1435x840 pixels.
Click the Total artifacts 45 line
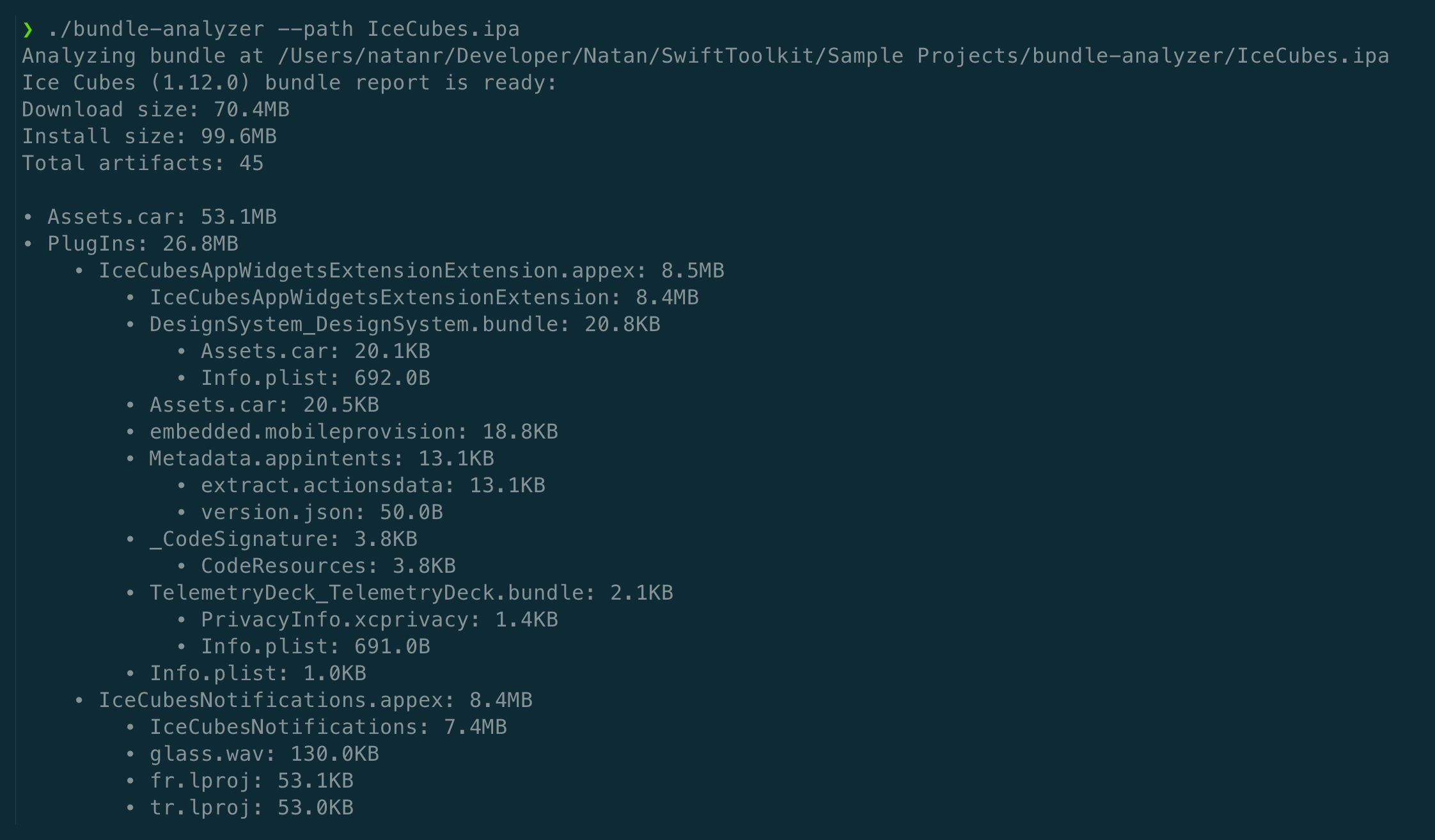[143, 164]
